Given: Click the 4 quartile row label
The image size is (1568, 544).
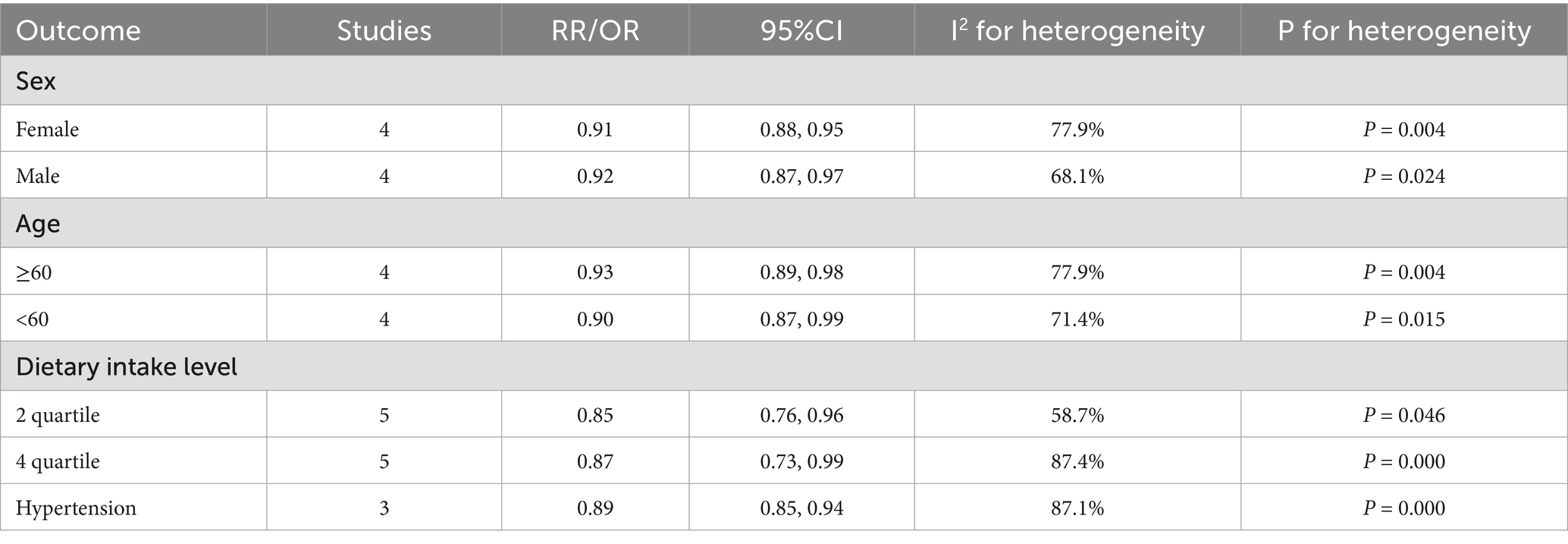Looking at the screenshot, I should click(58, 461).
